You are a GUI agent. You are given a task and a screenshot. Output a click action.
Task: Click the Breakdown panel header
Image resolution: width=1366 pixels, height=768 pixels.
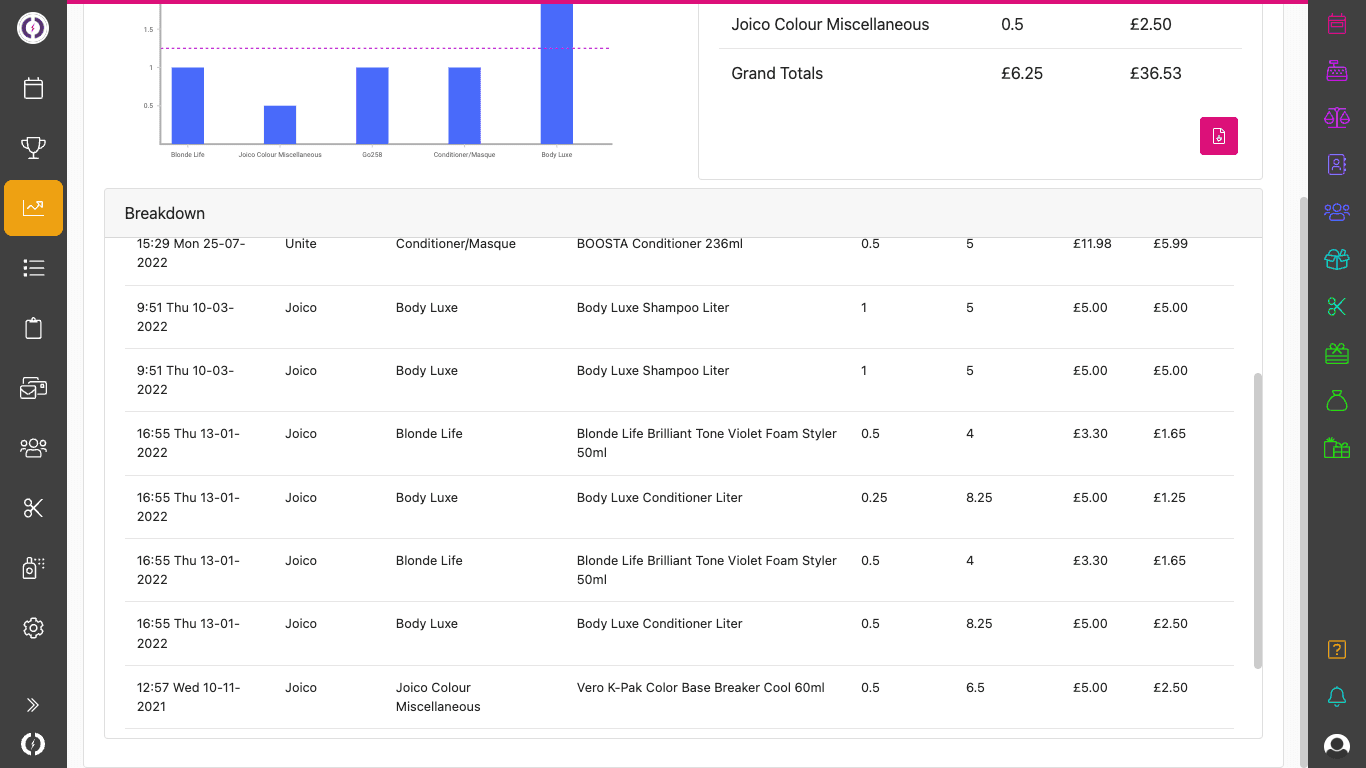coord(164,213)
